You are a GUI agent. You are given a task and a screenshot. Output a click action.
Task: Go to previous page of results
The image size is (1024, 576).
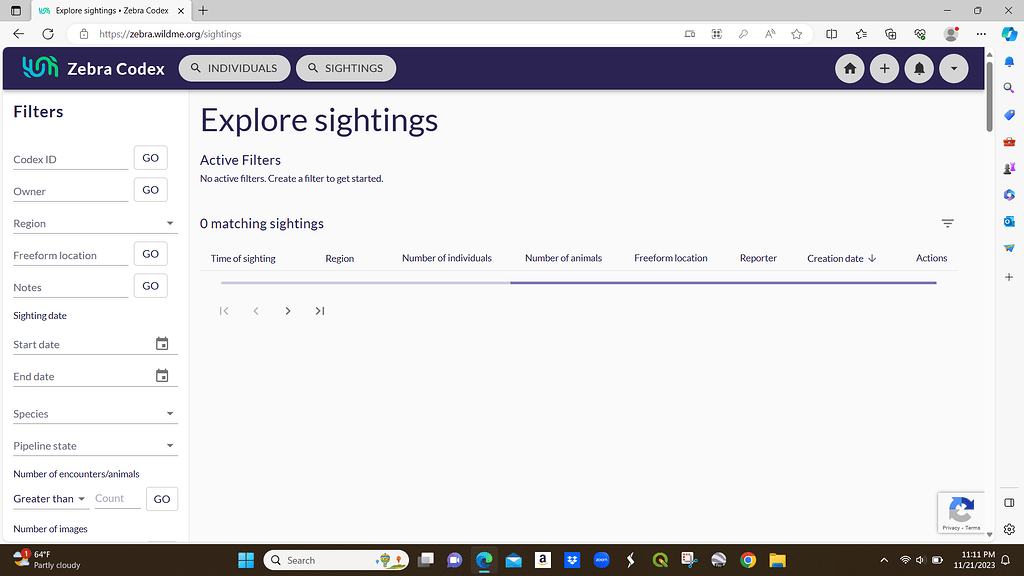click(x=256, y=311)
